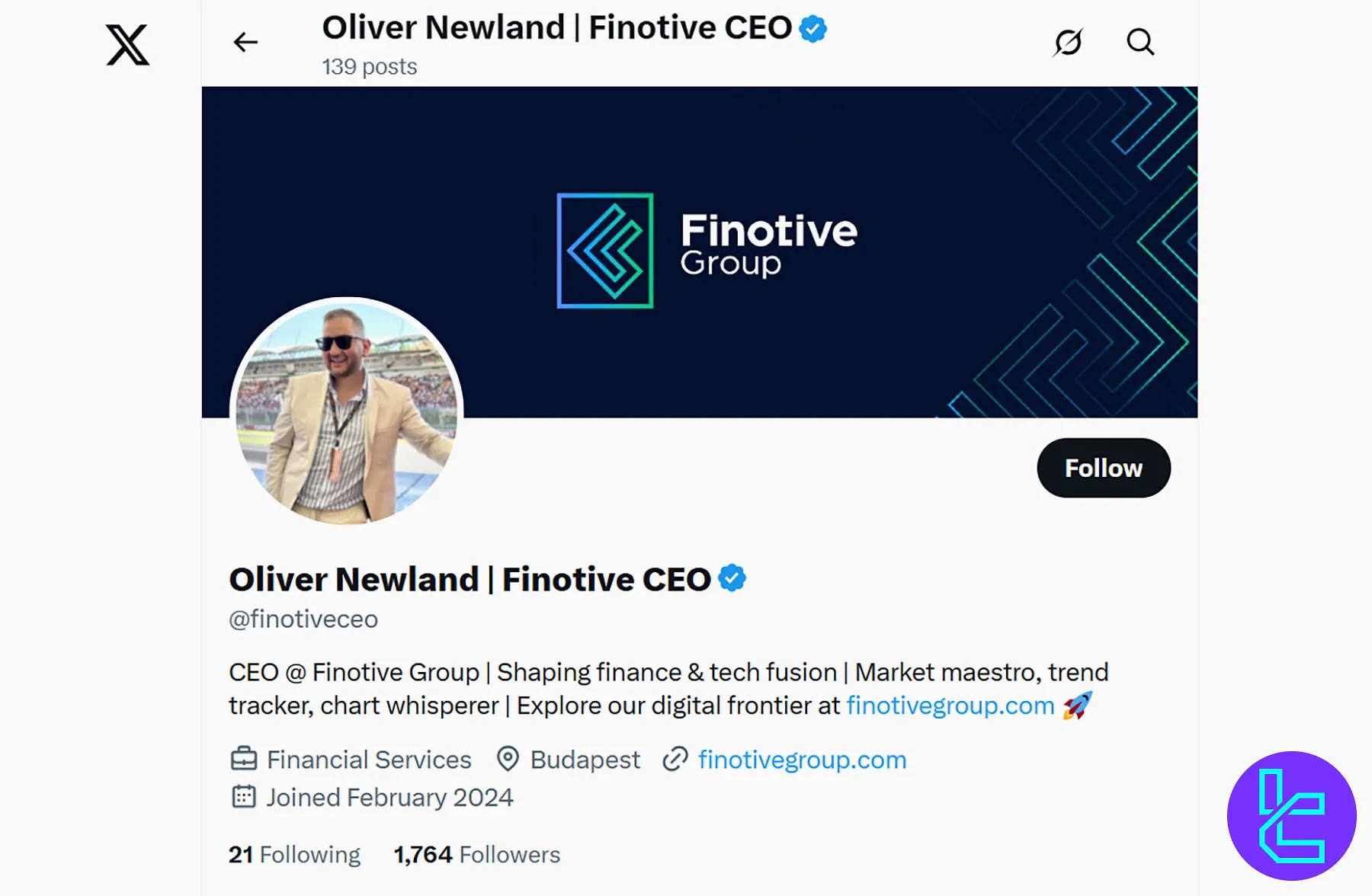Click the verified badge next to the profile name
This screenshot has width=1372, height=896.
pos(732,578)
